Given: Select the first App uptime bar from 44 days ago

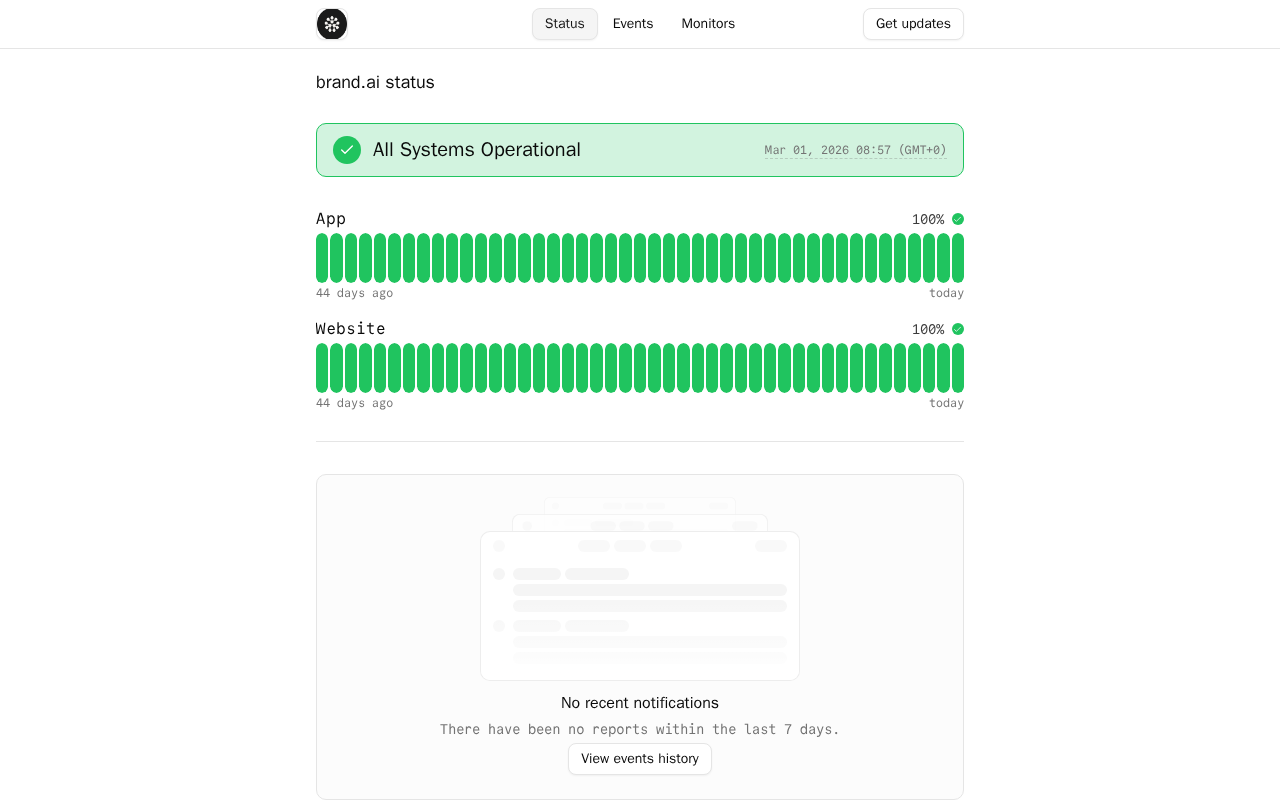Looking at the screenshot, I should [x=322, y=258].
